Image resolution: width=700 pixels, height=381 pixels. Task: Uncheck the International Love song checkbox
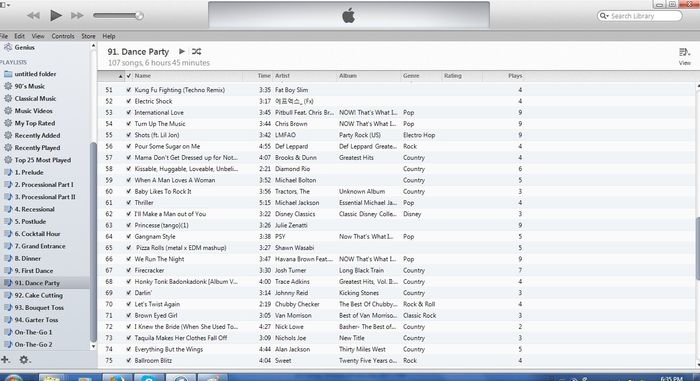click(129, 113)
